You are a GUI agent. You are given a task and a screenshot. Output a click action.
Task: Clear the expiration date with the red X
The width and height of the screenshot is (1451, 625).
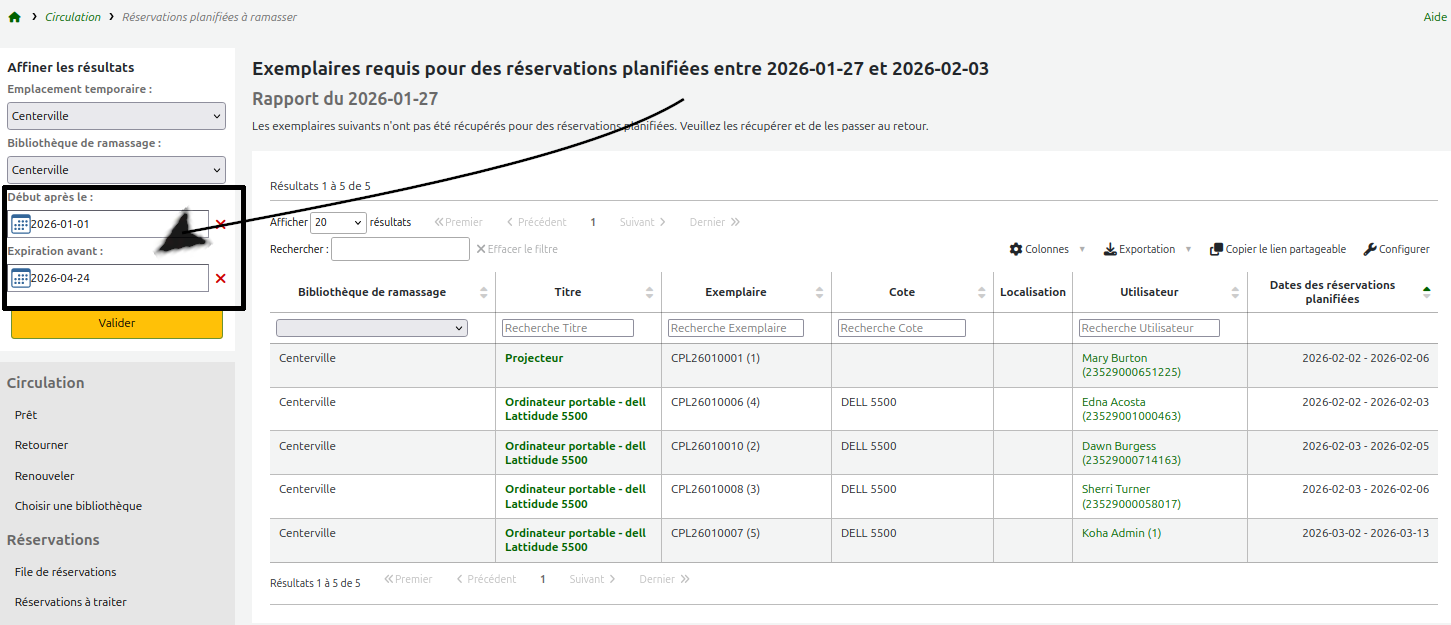(219, 279)
